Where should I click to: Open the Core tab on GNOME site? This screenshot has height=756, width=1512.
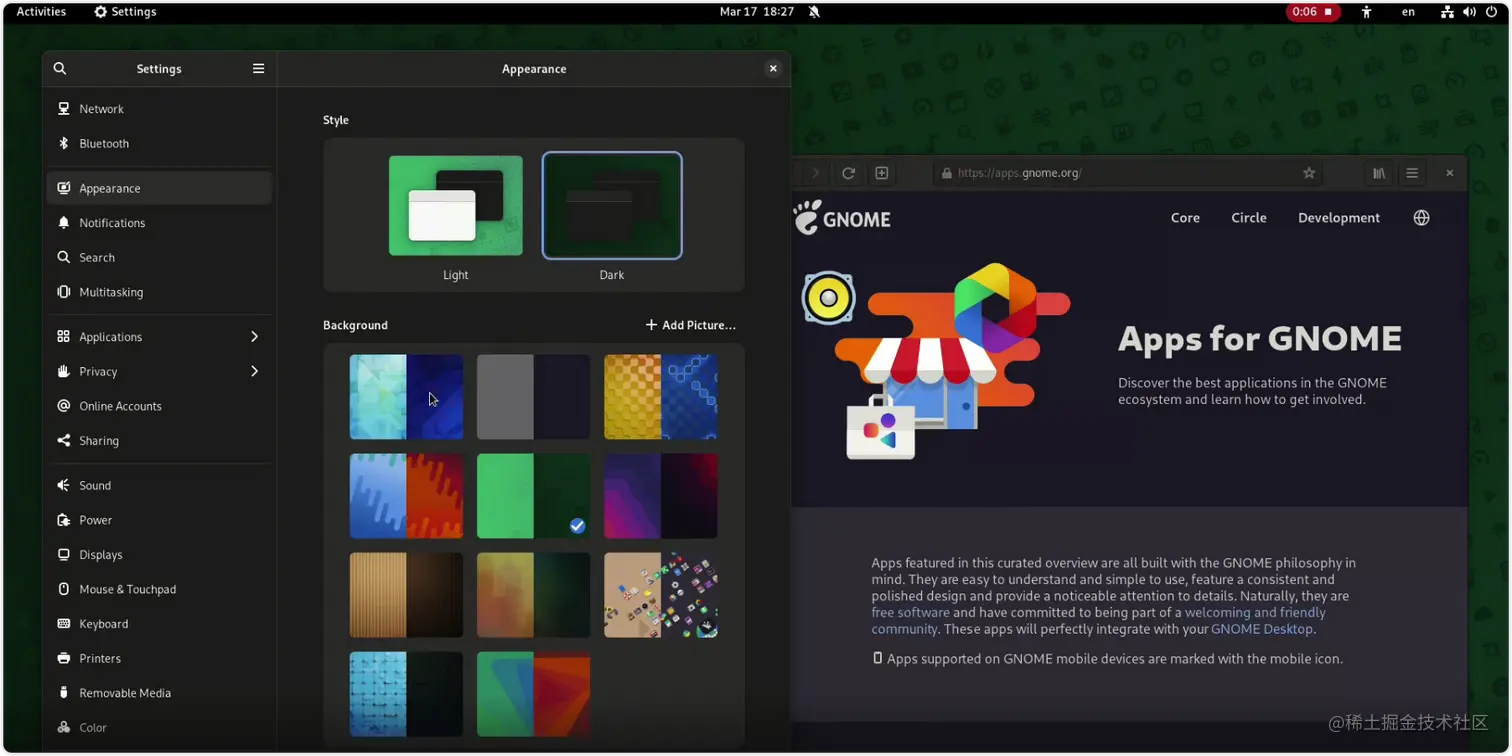(1185, 218)
